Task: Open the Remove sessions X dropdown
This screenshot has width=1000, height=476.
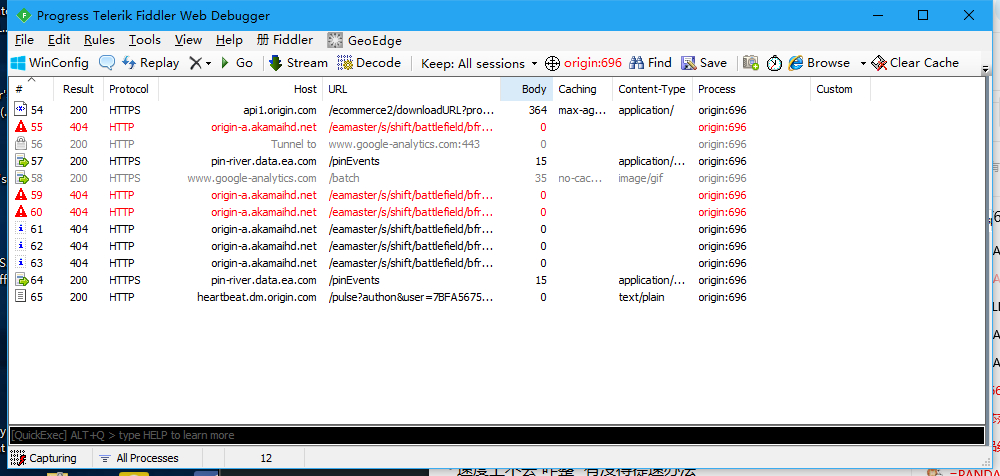Action: click(200, 63)
